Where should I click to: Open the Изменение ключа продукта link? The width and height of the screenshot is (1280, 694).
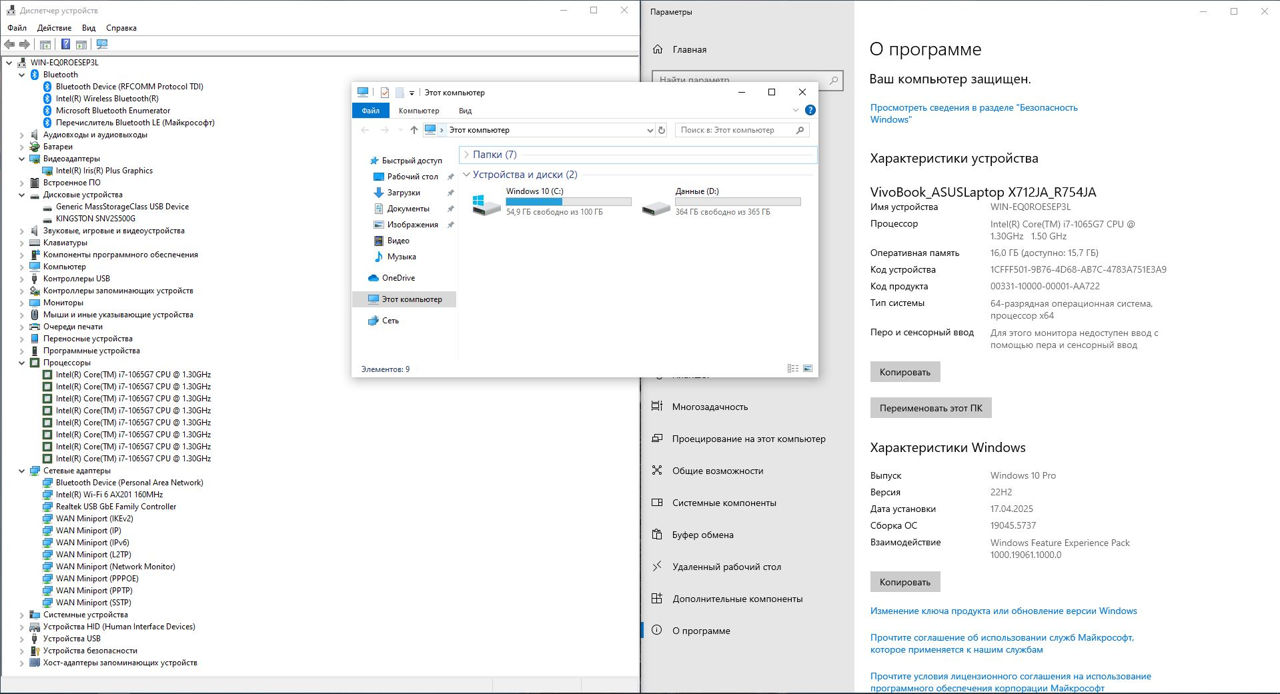(1003, 610)
